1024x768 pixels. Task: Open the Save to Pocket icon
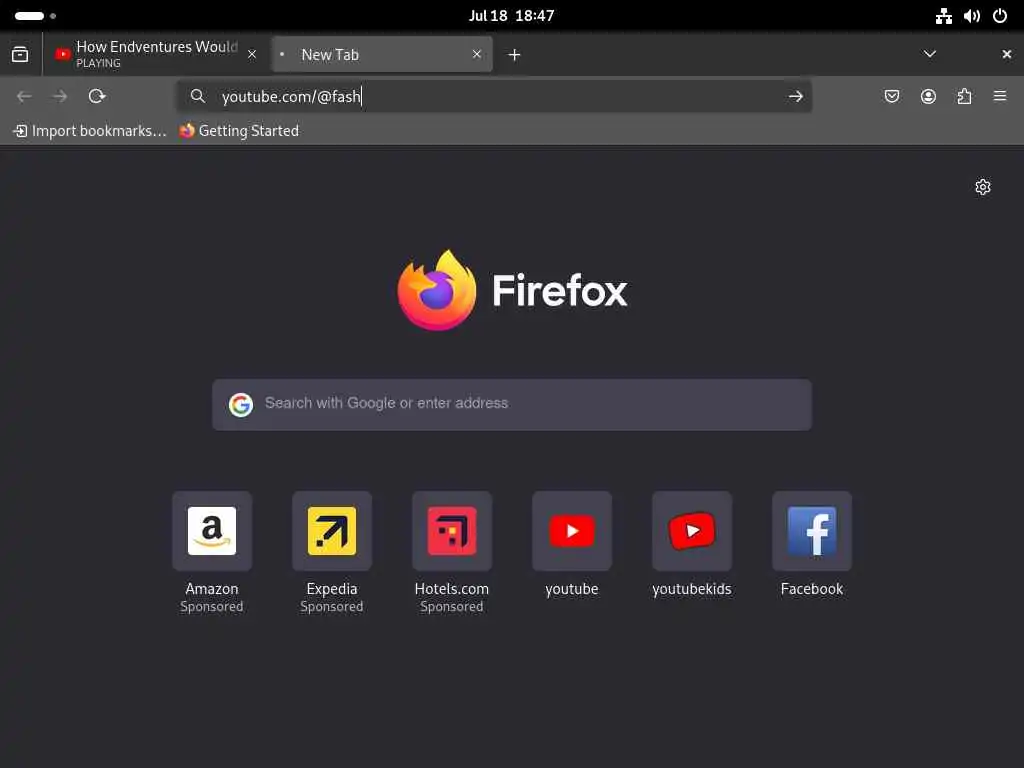[x=891, y=97]
